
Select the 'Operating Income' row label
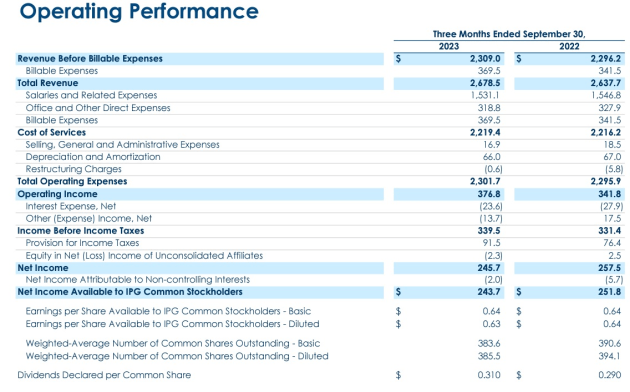[x=57, y=194]
